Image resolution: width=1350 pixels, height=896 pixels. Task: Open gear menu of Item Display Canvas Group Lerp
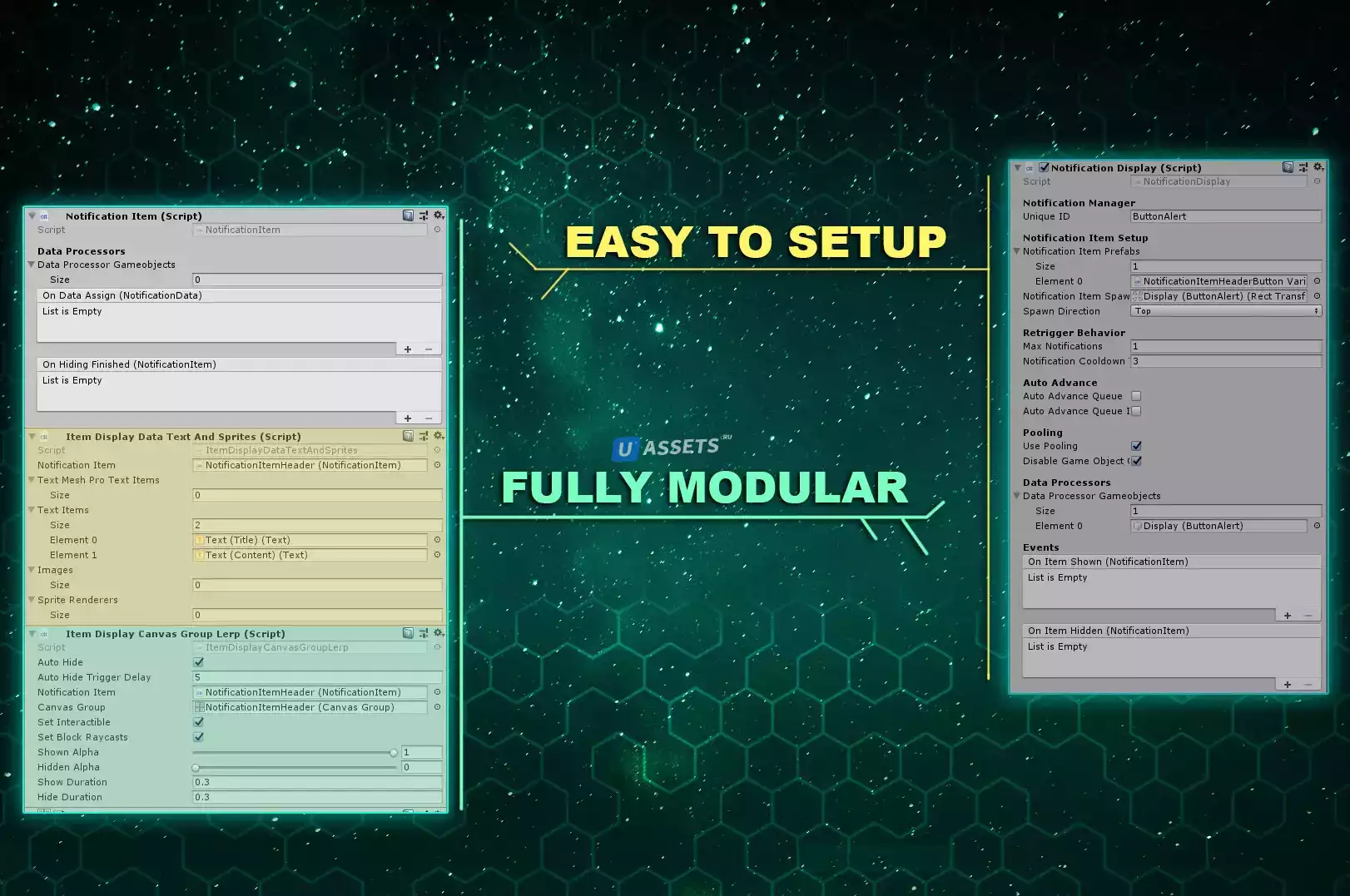pos(439,633)
